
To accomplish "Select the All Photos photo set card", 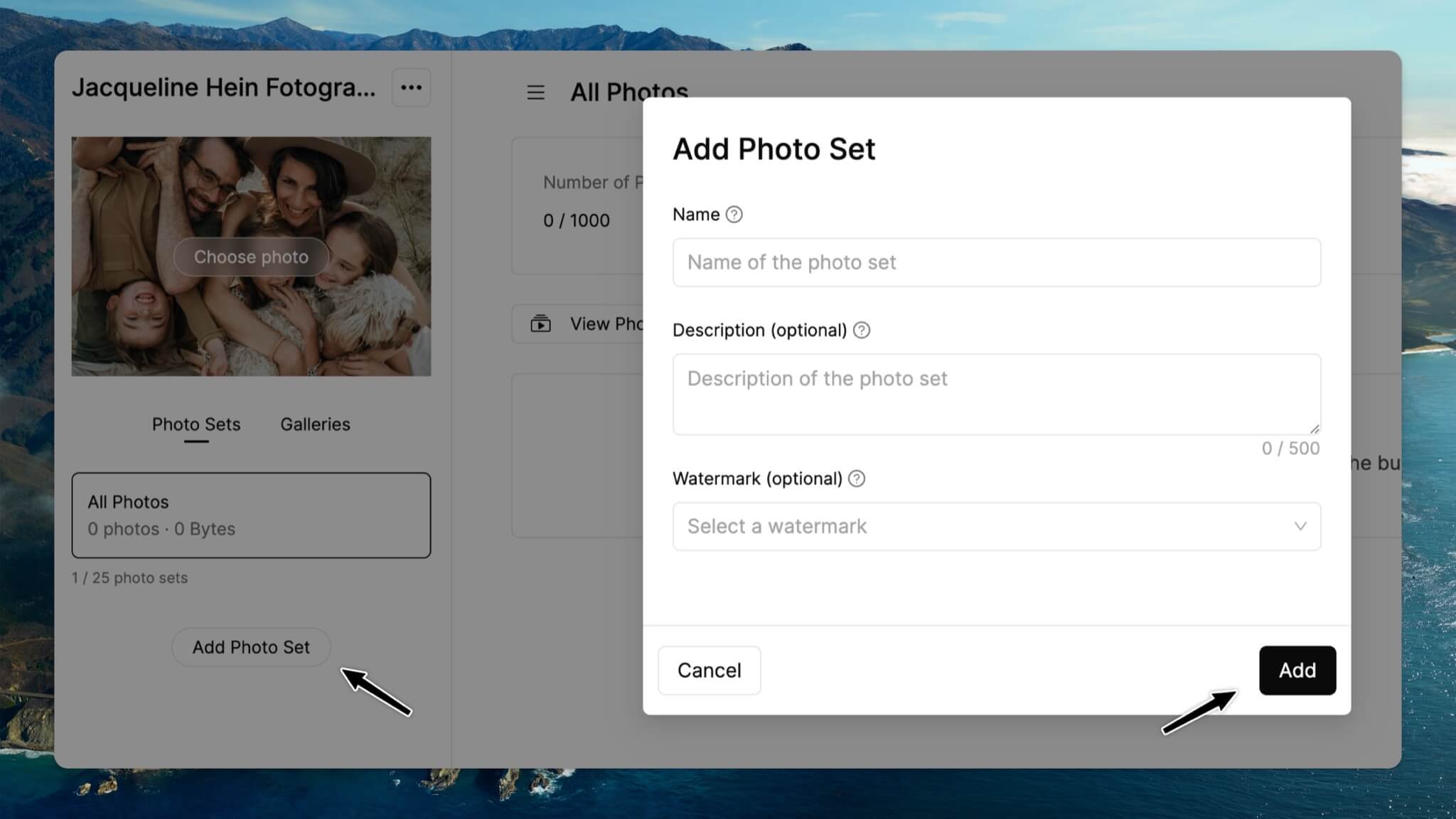I will pyautogui.click(x=251, y=515).
